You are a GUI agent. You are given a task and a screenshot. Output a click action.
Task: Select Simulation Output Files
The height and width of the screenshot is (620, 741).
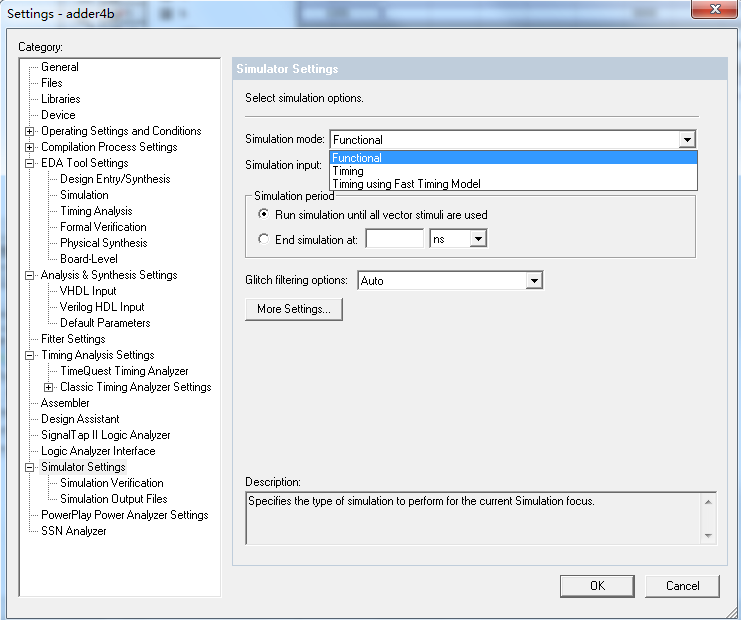(113, 499)
